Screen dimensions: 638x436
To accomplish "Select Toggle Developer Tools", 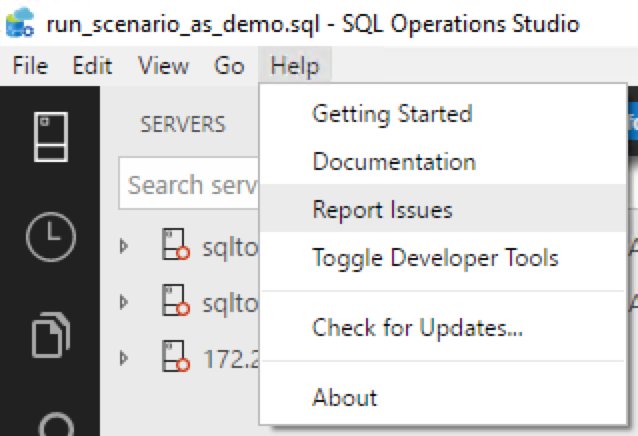I will pyautogui.click(x=443, y=257).
